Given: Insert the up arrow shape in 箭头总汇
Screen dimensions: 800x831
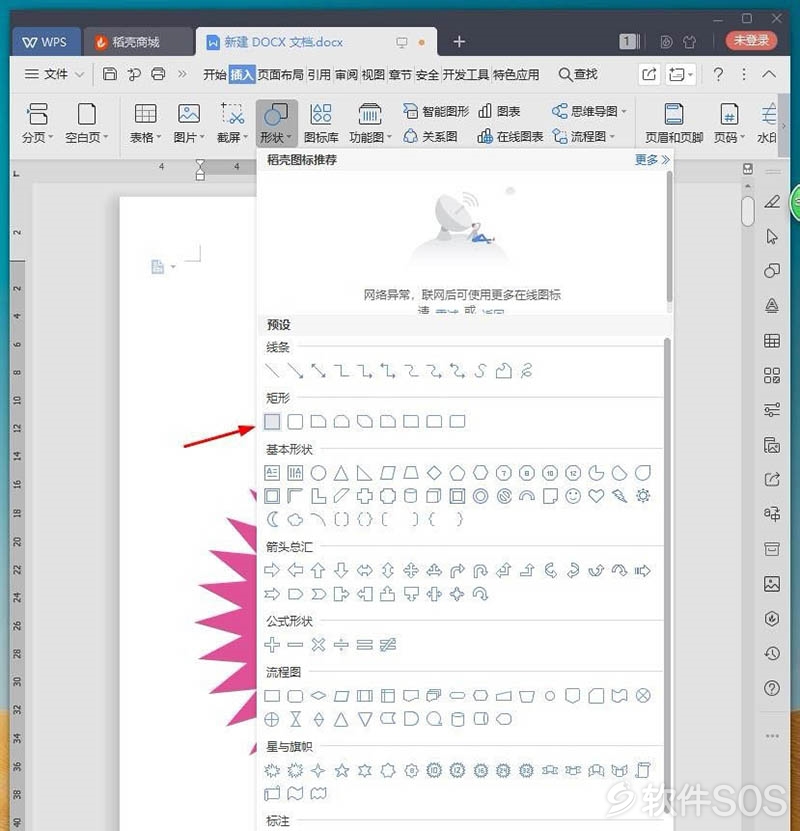Looking at the screenshot, I should 318,570.
